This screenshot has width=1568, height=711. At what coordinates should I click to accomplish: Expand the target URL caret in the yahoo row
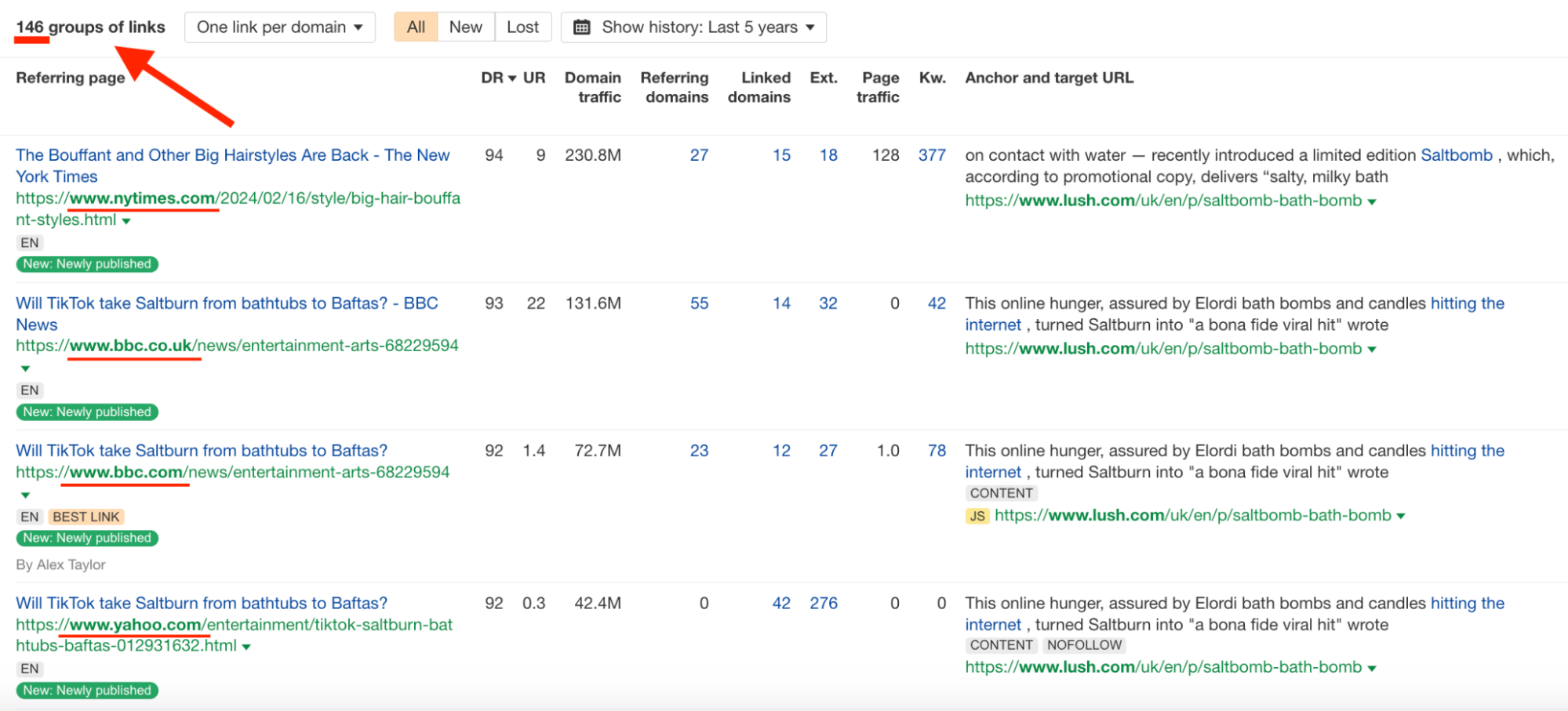click(x=1372, y=669)
